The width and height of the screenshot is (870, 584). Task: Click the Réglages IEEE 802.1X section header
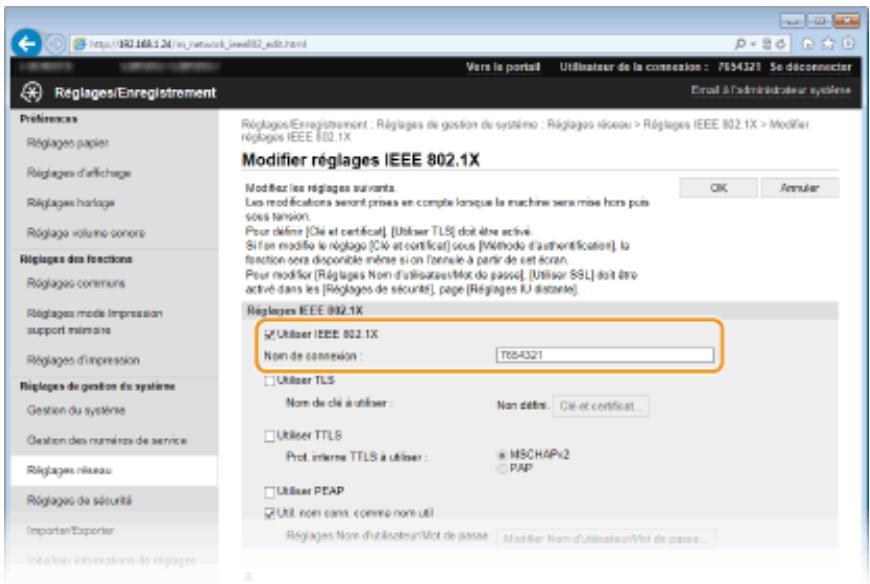[305, 311]
